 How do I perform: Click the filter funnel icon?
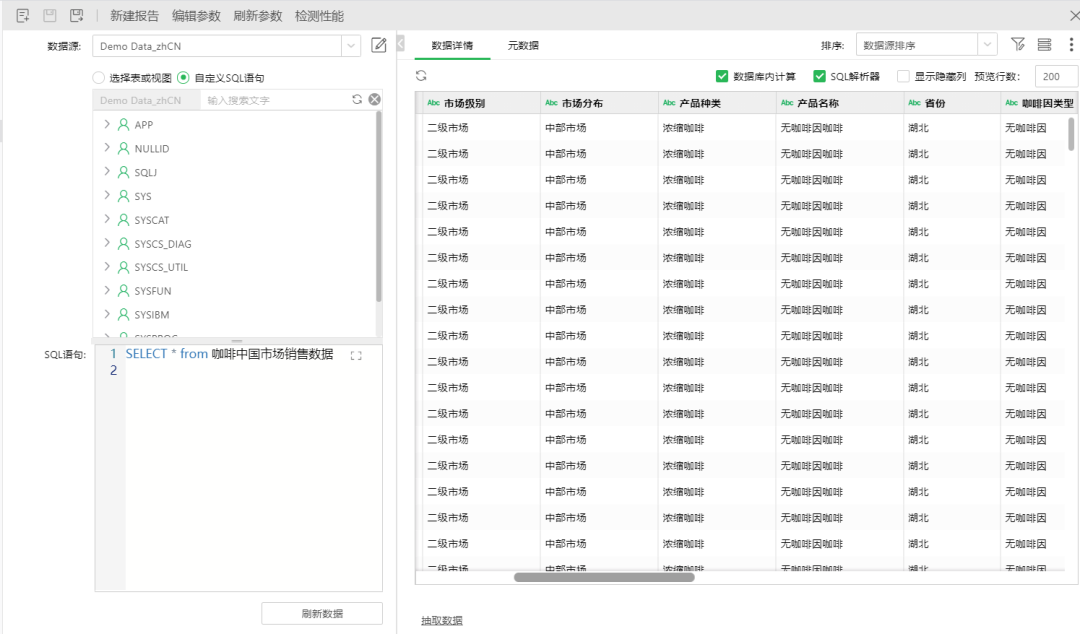[x=1018, y=45]
